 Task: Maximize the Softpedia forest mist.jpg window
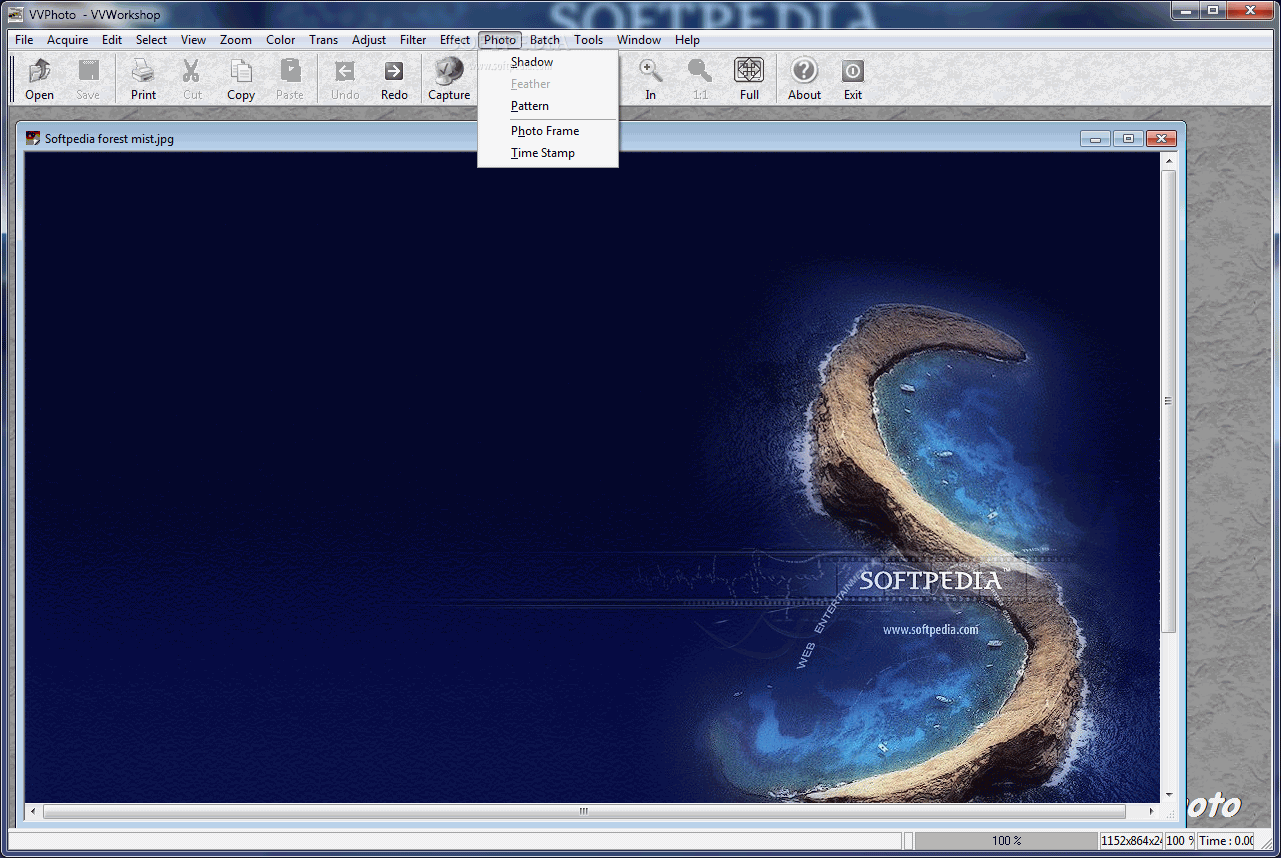click(x=1128, y=139)
